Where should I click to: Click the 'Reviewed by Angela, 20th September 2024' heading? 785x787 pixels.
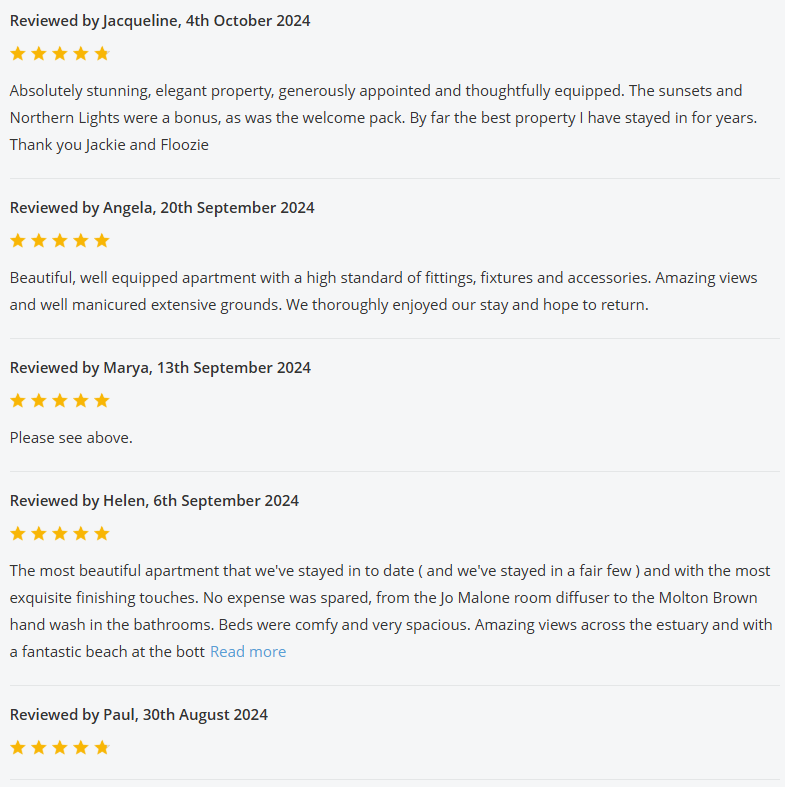[x=162, y=208]
